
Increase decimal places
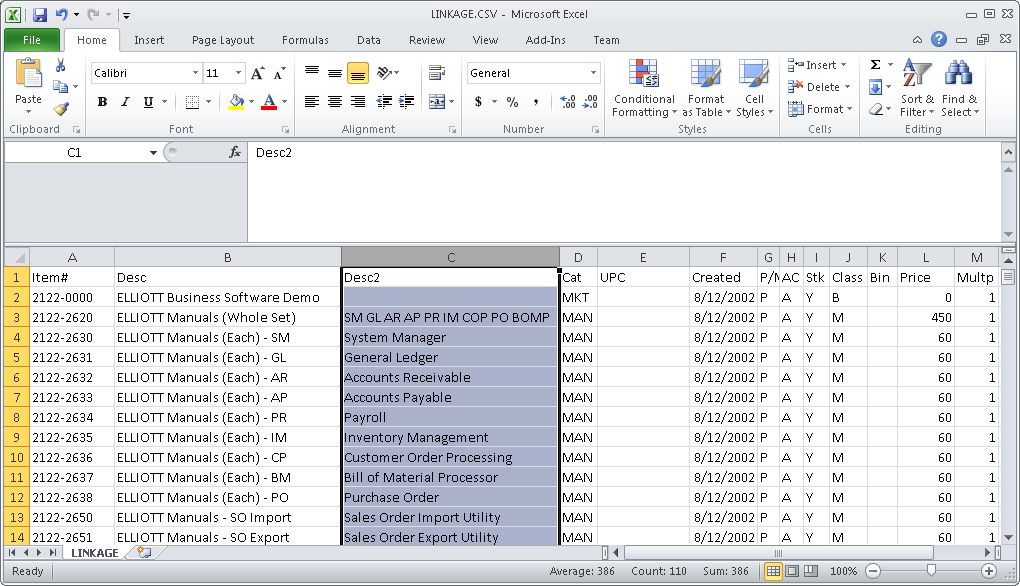pyautogui.click(x=567, y=101)
